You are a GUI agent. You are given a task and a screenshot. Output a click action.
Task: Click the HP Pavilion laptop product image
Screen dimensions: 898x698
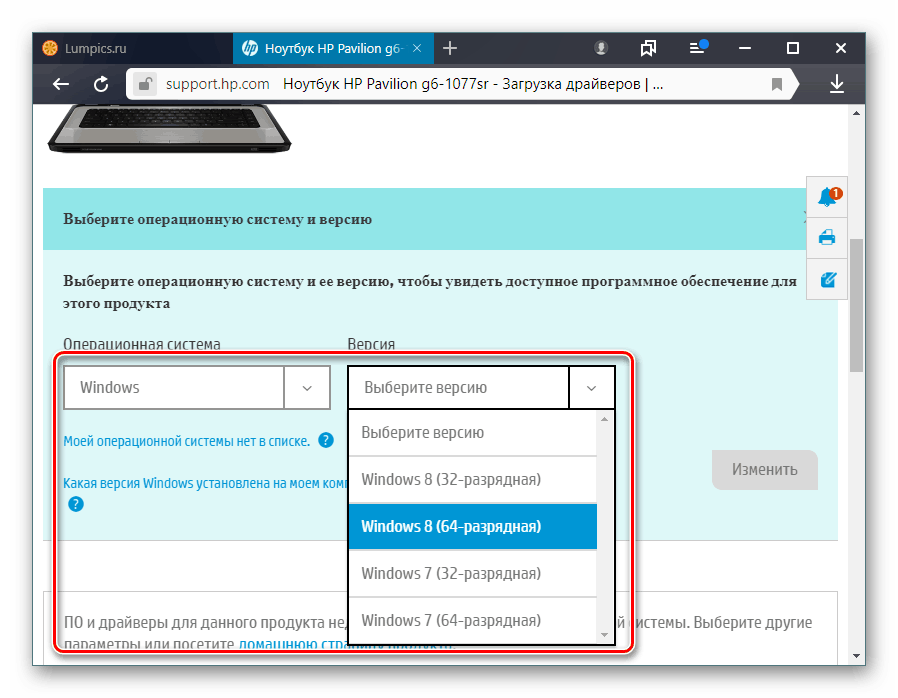point(170,129)
